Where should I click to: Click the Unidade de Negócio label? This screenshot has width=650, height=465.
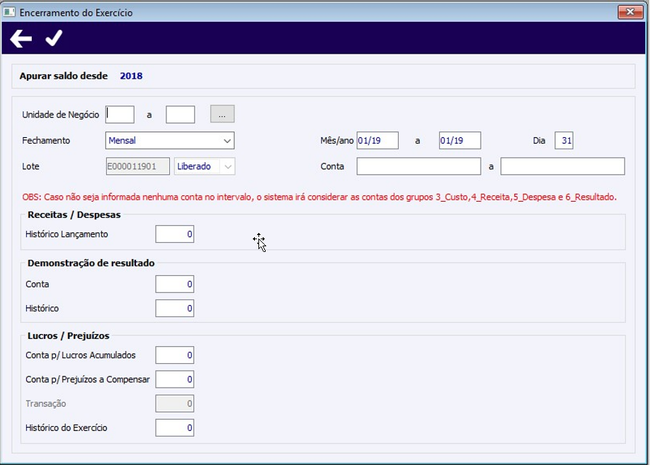(x=61, y=115)
